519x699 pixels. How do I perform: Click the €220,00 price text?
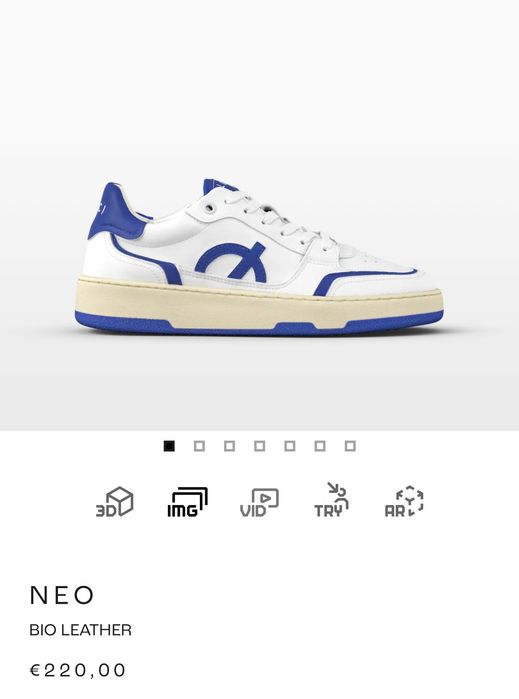78,670
